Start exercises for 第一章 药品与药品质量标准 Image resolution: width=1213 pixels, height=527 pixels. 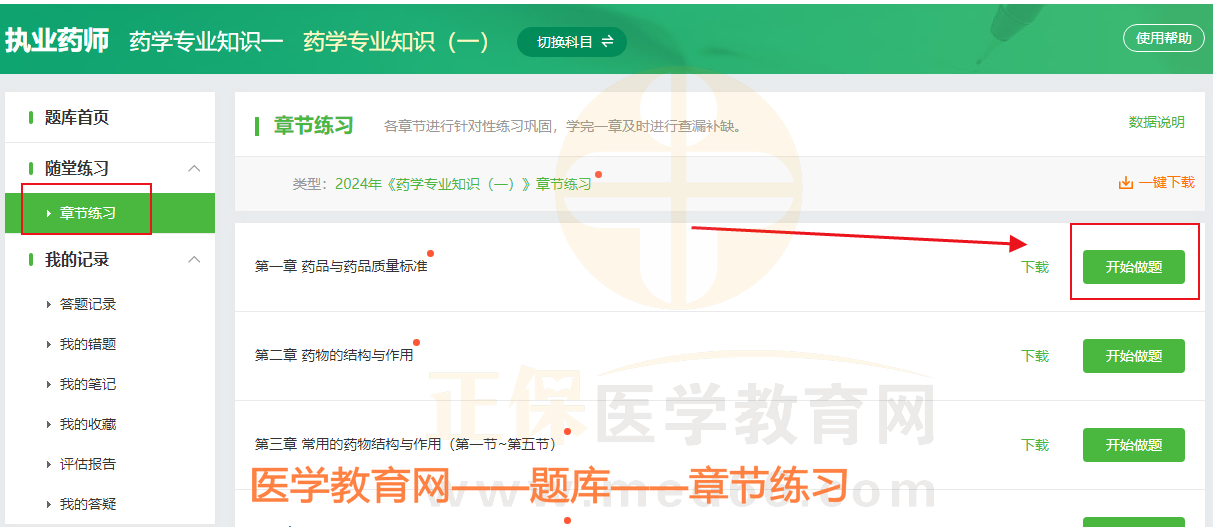pyautogui.click(x=1133, y=267)
